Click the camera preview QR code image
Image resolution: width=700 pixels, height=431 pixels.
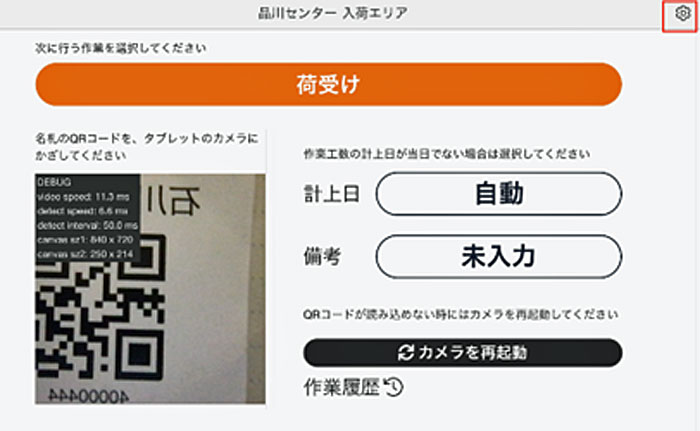point(150,289)
